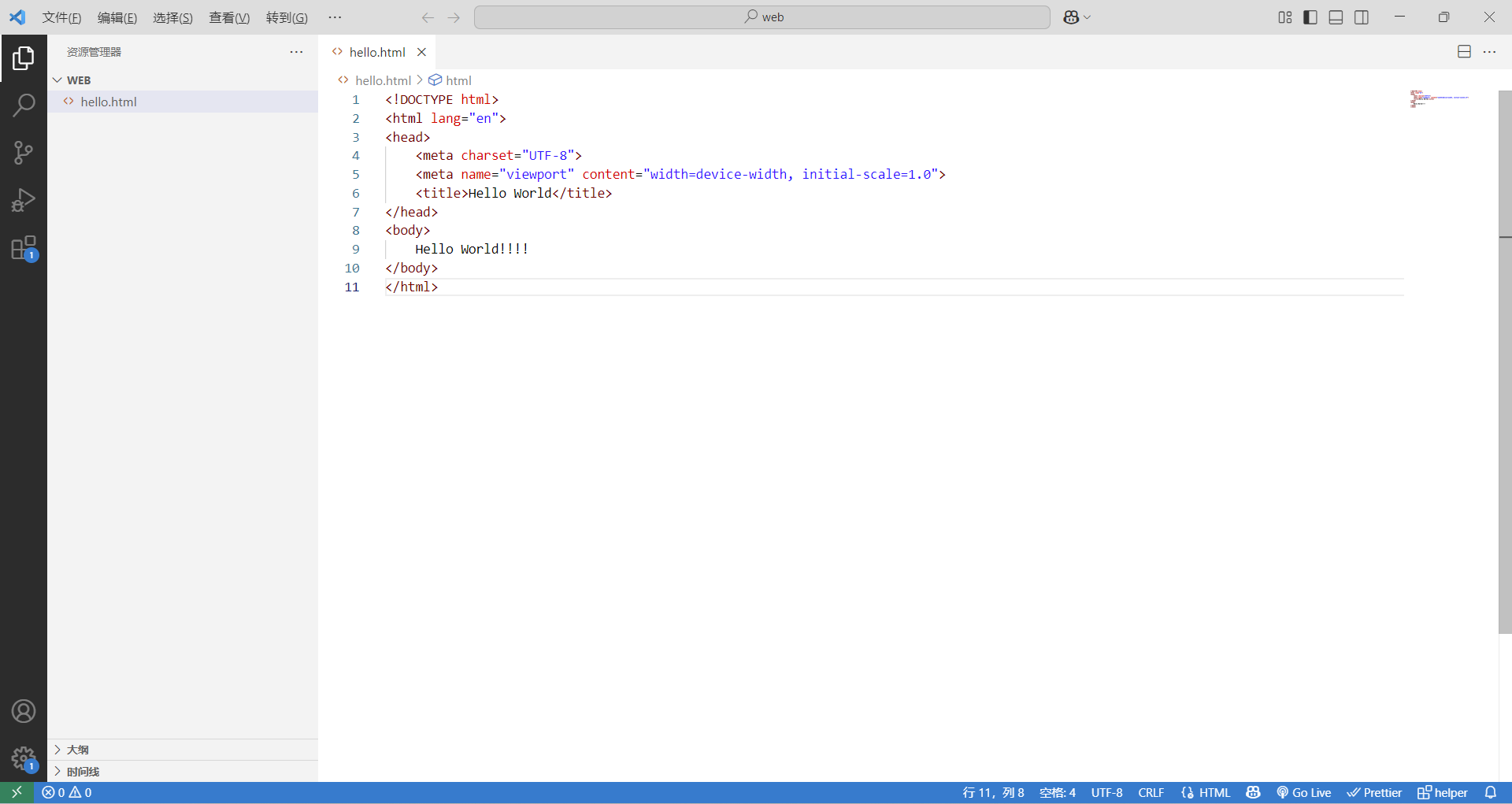
Task: Open the Accounts menu icon
Action: tap(24, 711)
